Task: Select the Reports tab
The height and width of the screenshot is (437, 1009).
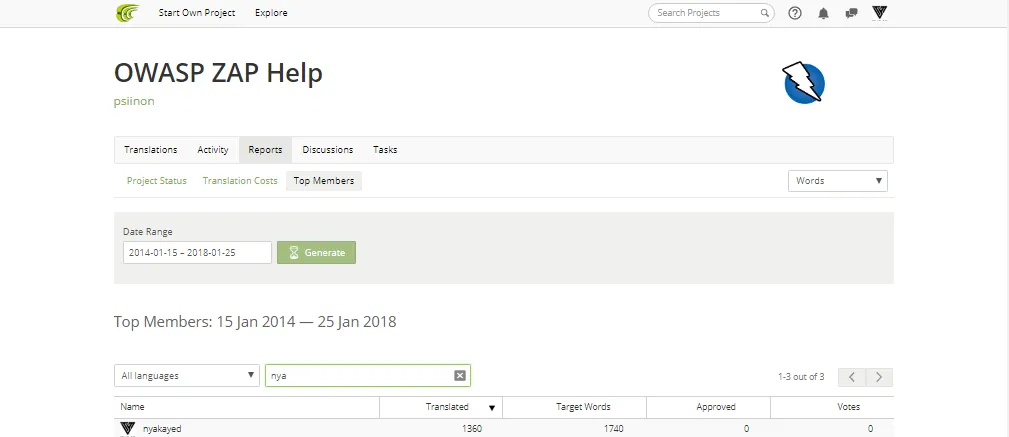Action: tap(265, 149)
